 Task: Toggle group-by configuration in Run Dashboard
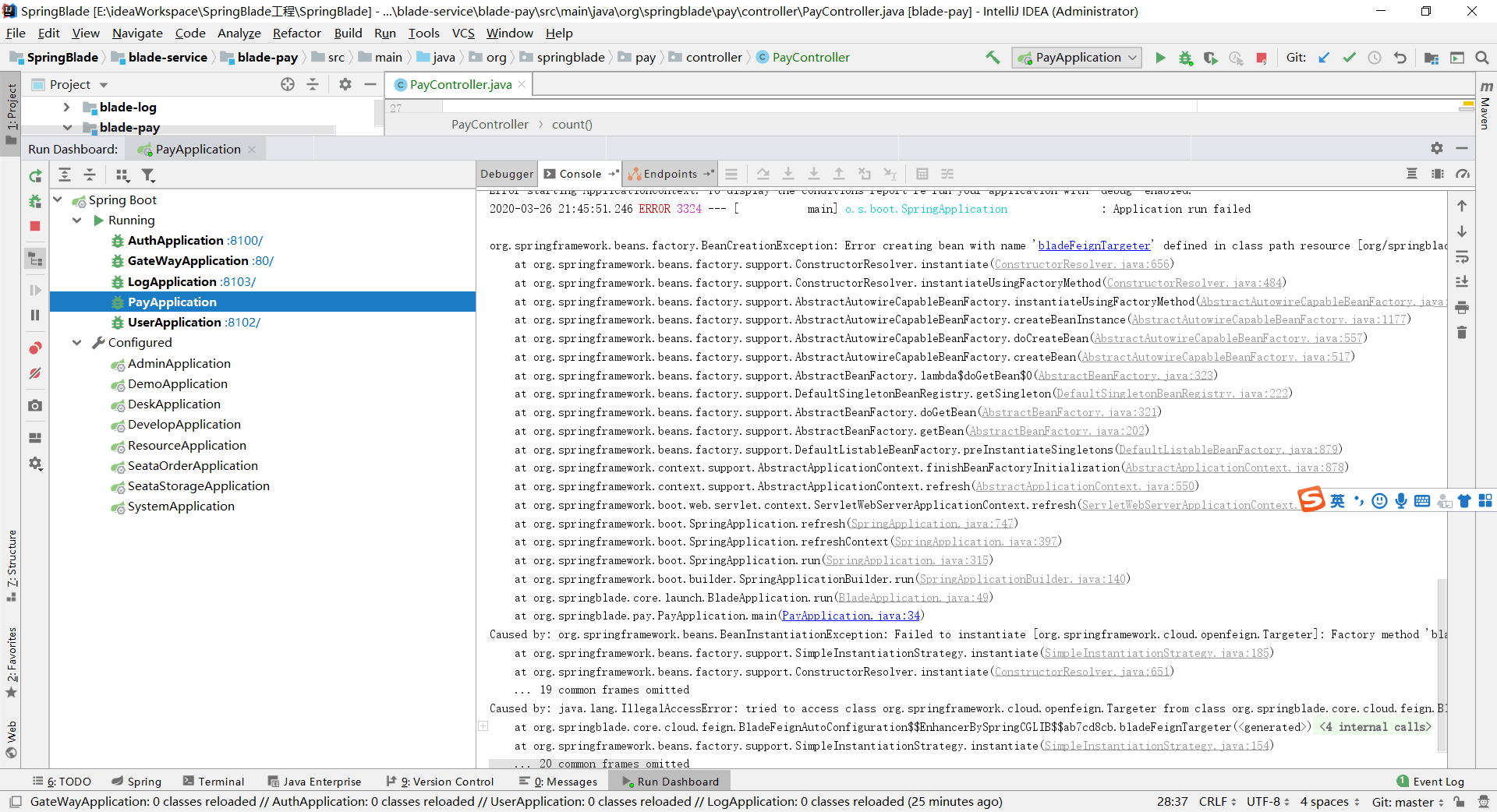pos(122,175)
